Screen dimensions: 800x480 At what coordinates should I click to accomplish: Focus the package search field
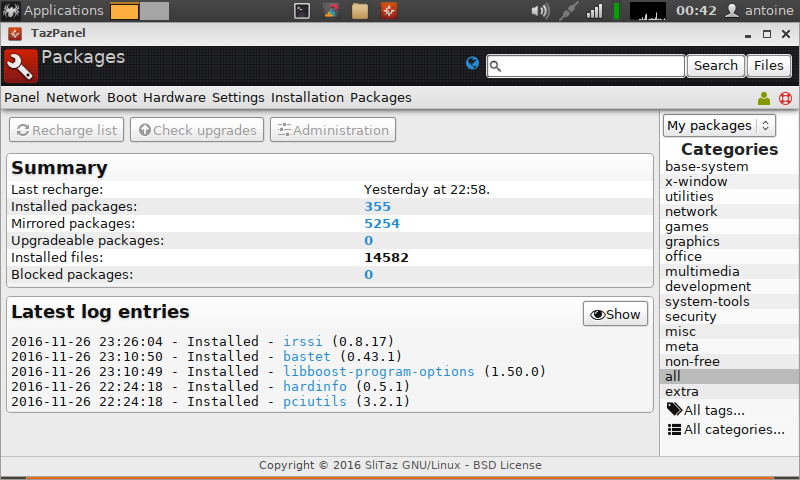coord(586,66)
